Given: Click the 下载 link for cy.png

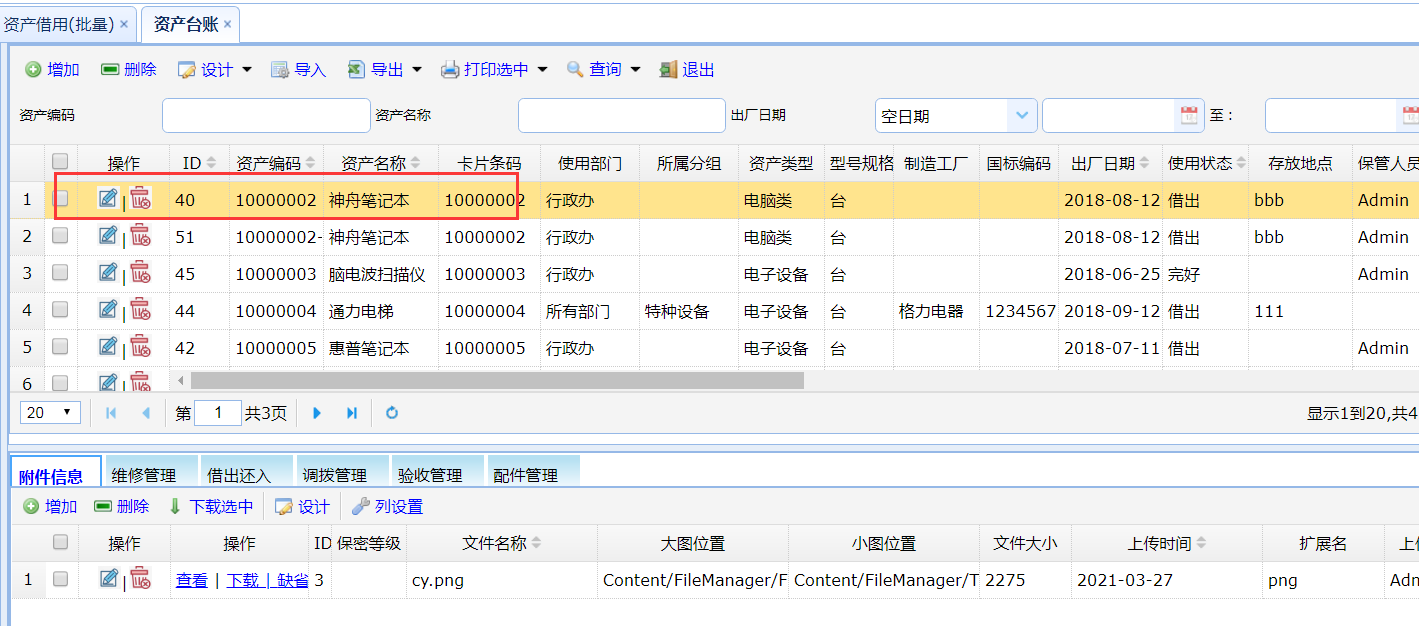Looking at the screenshot, I should 243,580.
